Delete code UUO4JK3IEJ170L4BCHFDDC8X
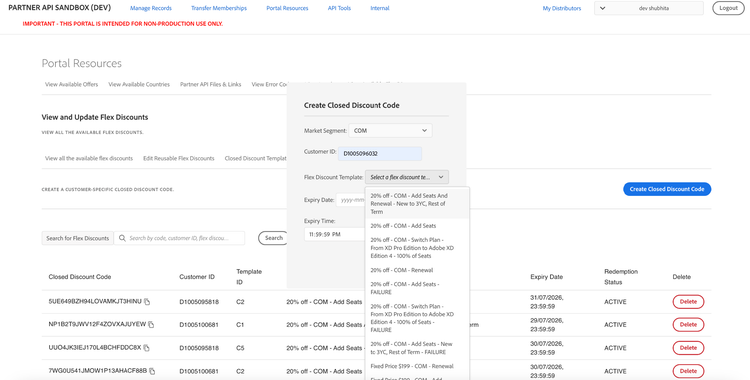 (688, 348)
